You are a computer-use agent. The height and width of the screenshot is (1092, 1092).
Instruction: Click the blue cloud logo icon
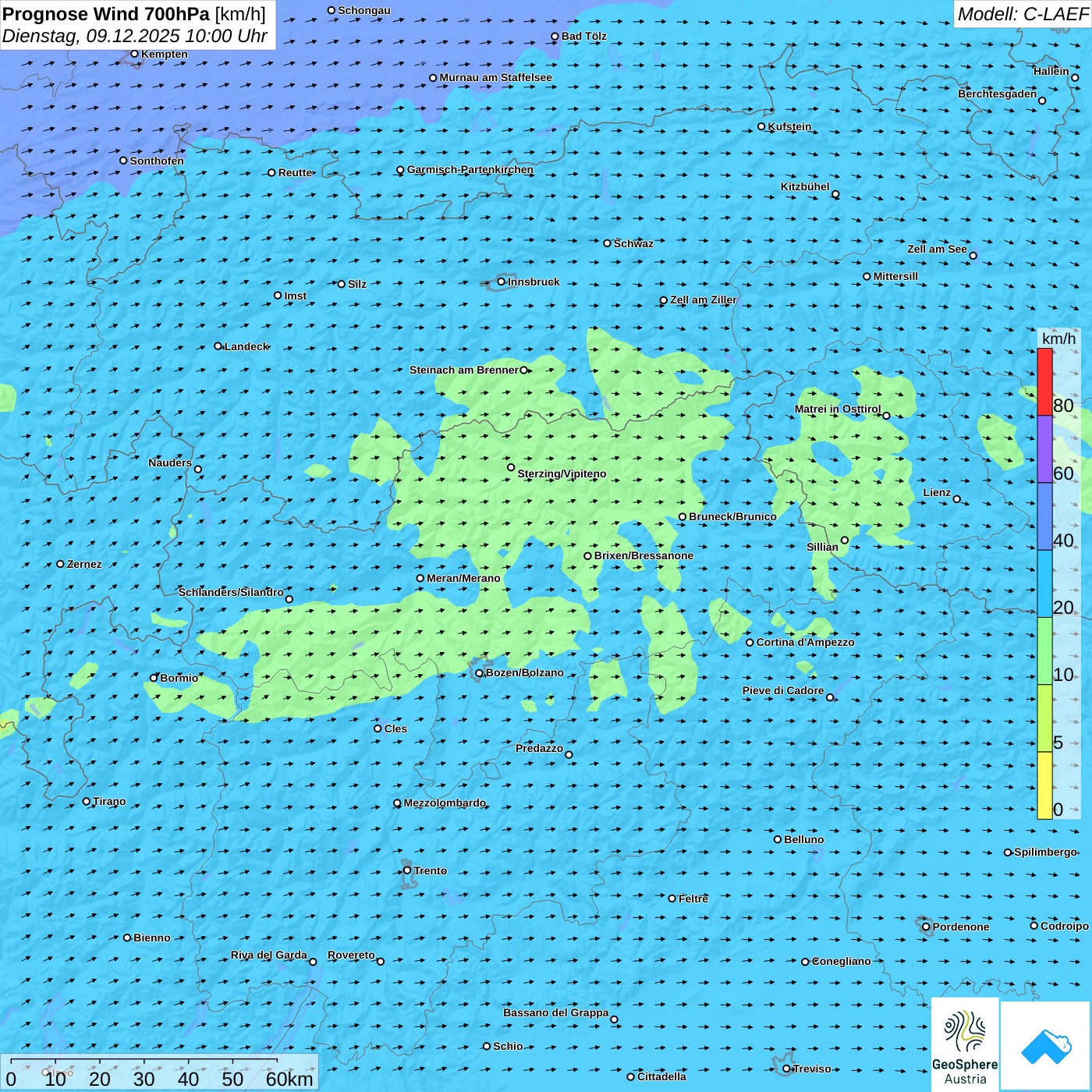coord(1046,1046)
